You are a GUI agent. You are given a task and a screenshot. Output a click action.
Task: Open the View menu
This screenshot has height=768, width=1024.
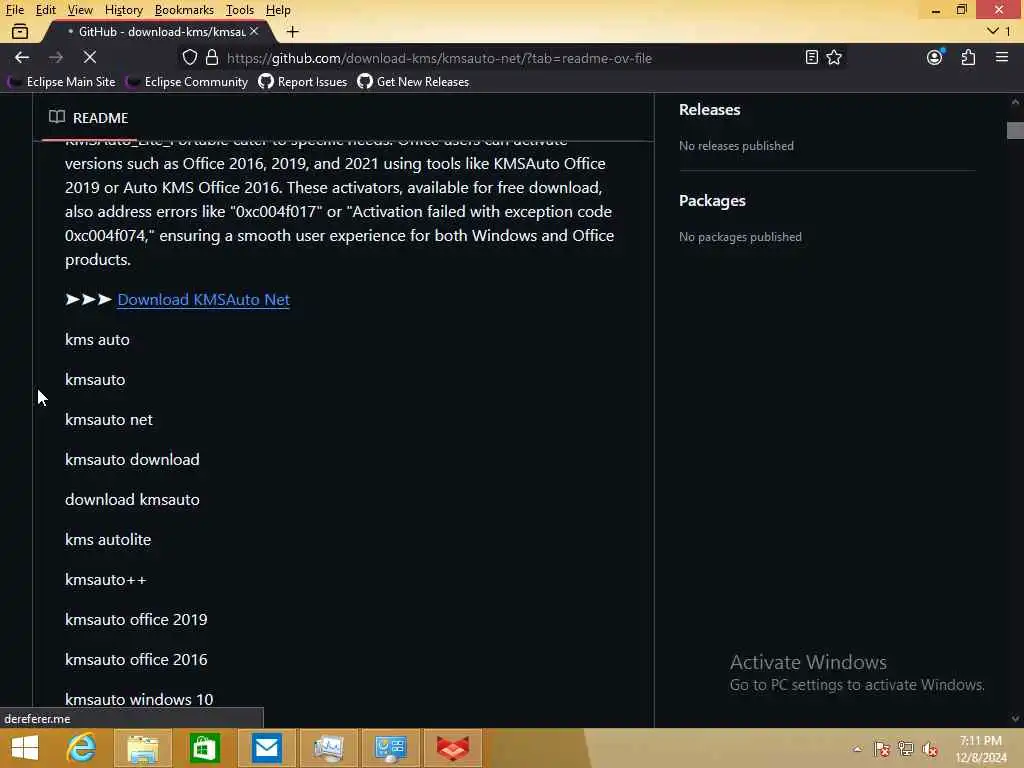[x=80, y=10]
